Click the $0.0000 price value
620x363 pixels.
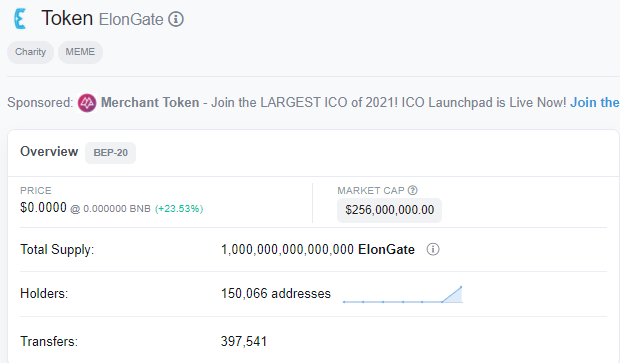tap(43, 208)
